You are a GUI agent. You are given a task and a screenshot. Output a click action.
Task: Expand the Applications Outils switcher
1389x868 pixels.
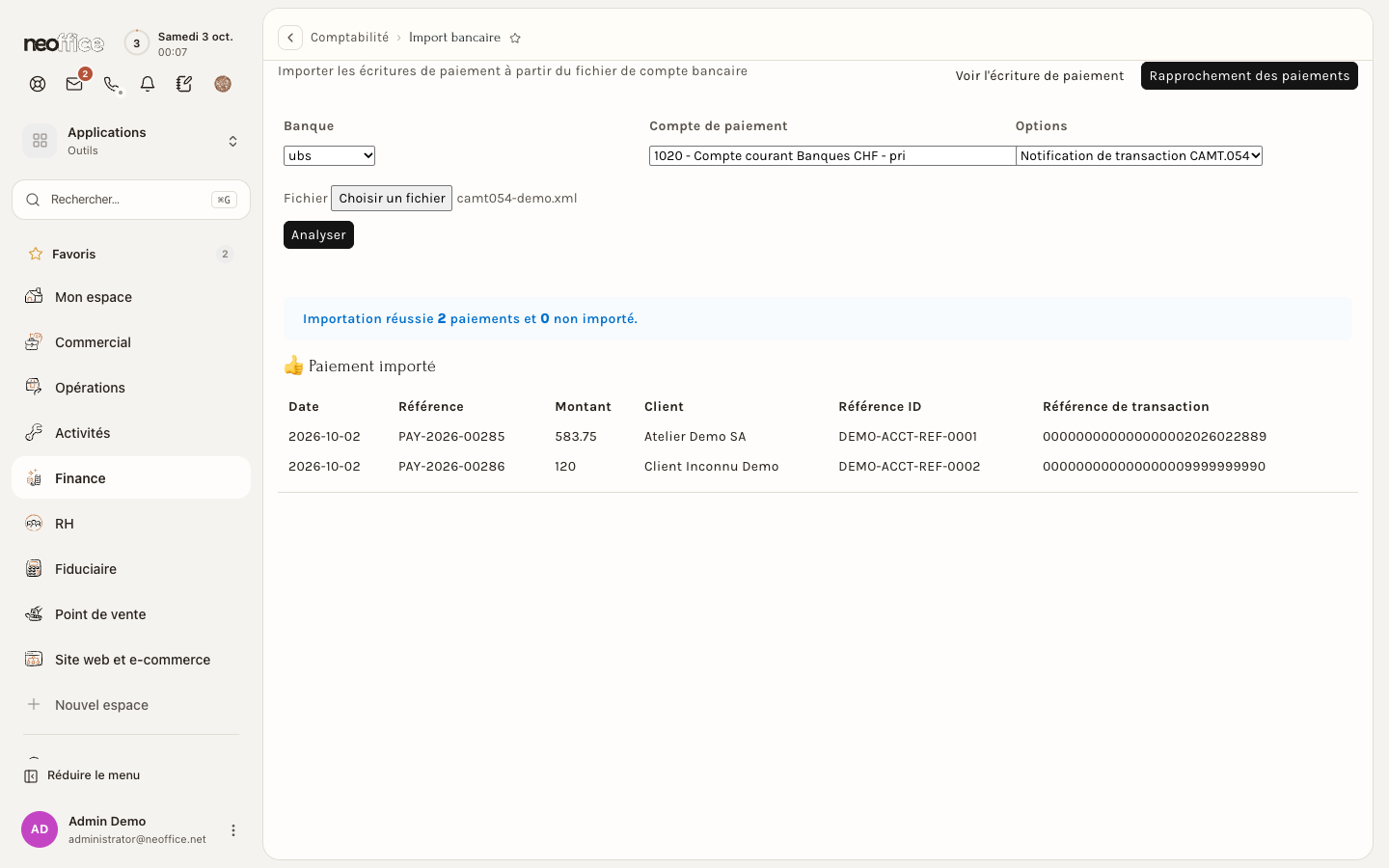(x=131, y=141)
